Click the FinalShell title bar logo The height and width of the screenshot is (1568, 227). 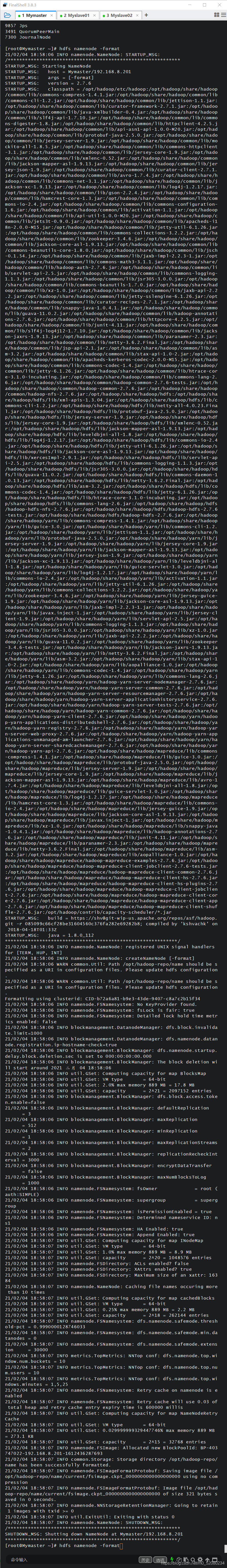tap(5, 4)
